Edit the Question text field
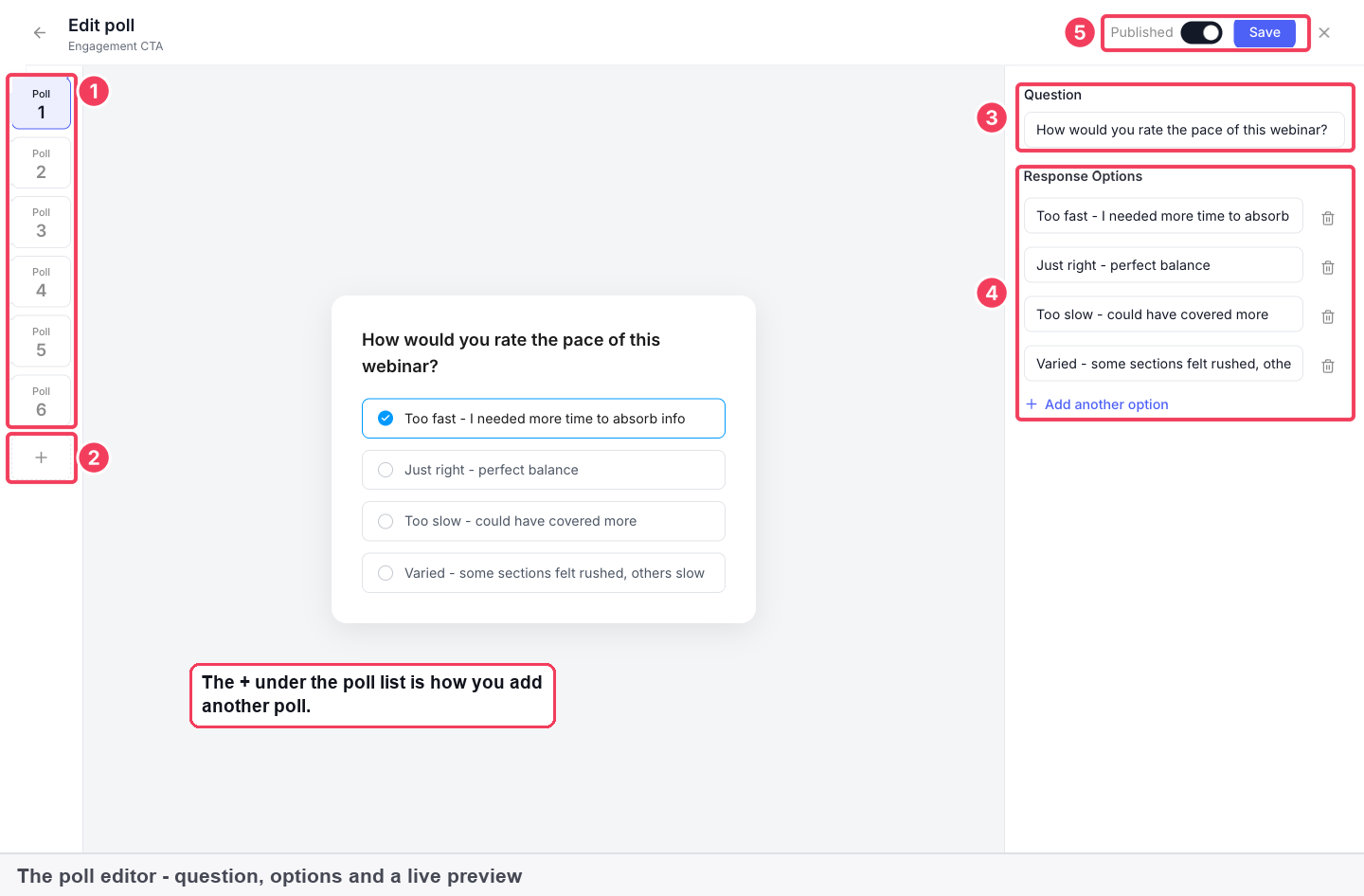Screen dimensions: 1364x896 pos(1184,130)
